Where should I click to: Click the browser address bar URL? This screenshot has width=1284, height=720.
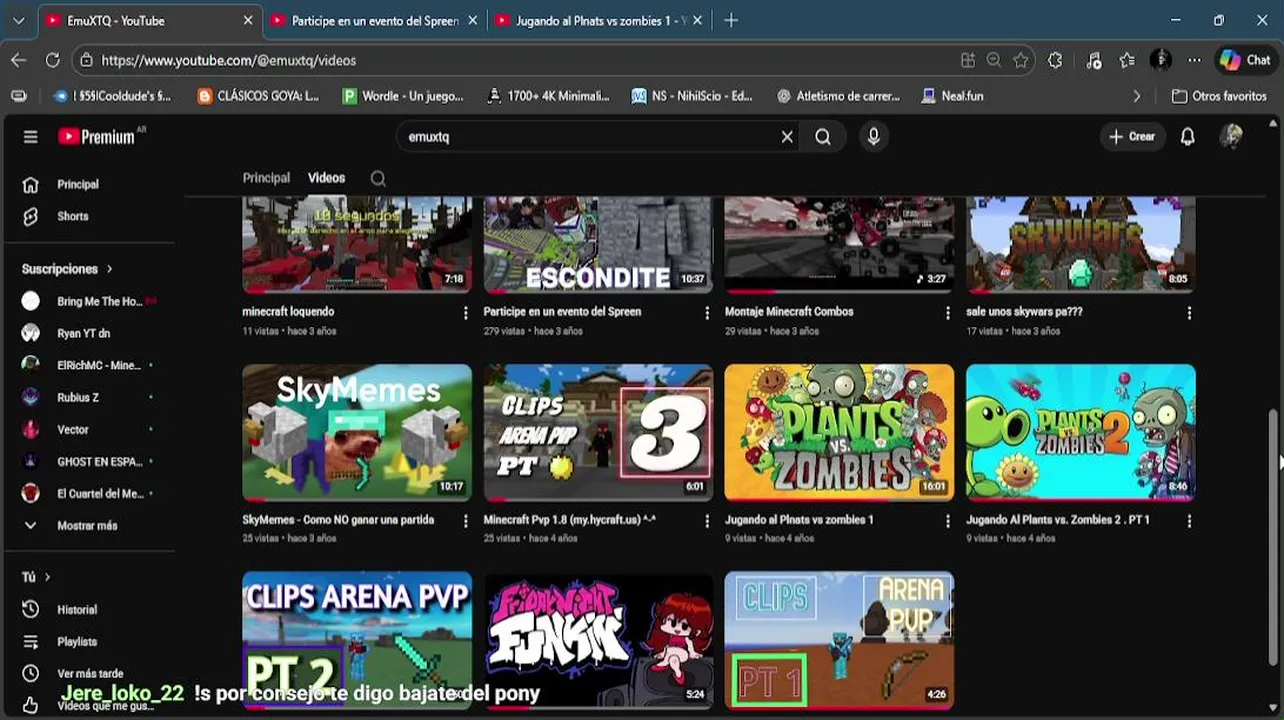228,60
